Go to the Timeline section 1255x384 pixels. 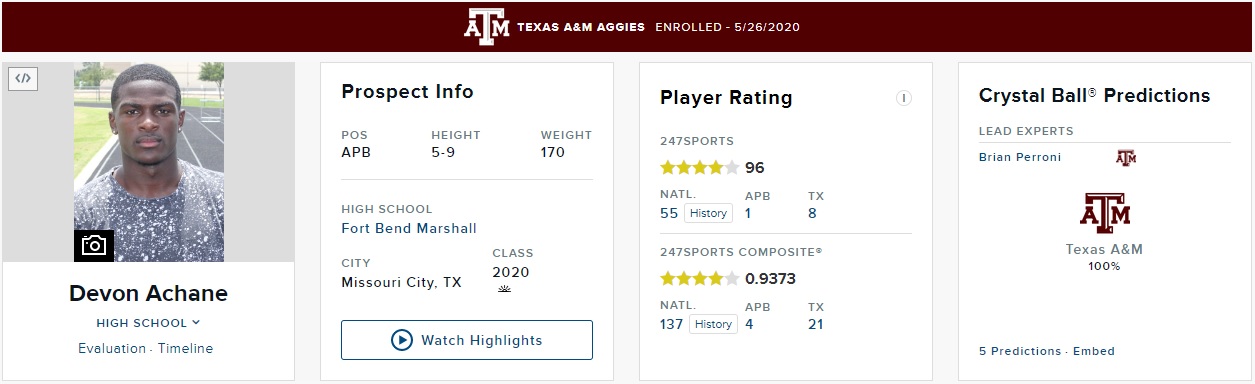click(185, 348)
